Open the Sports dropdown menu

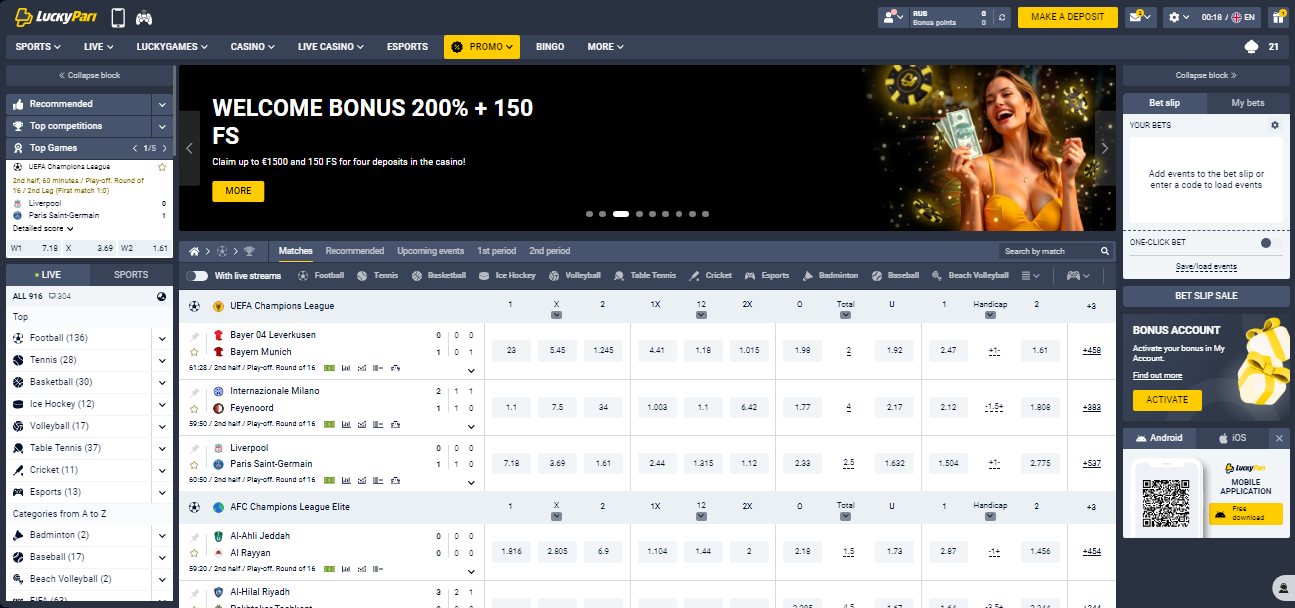pos(38,47)
